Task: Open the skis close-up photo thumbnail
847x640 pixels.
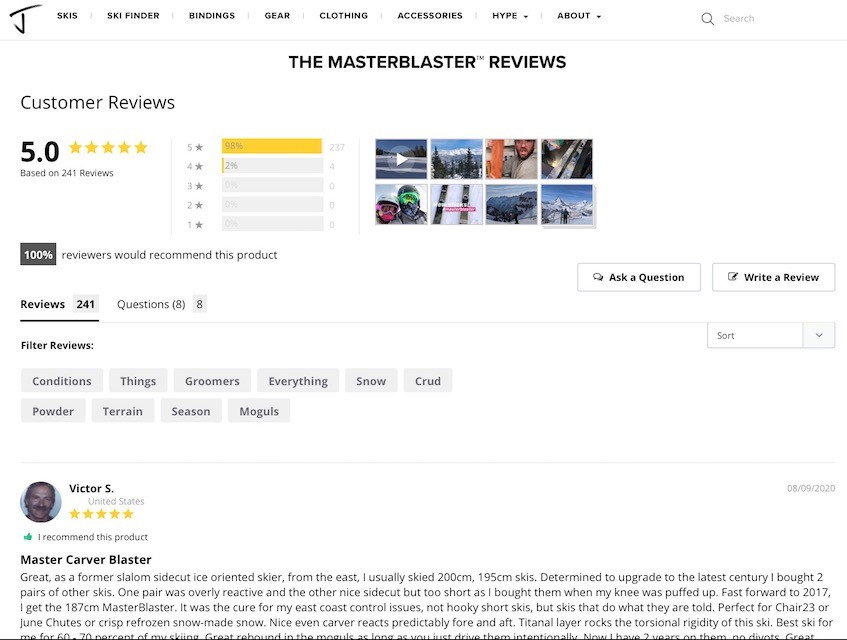Action: (456, 204)
